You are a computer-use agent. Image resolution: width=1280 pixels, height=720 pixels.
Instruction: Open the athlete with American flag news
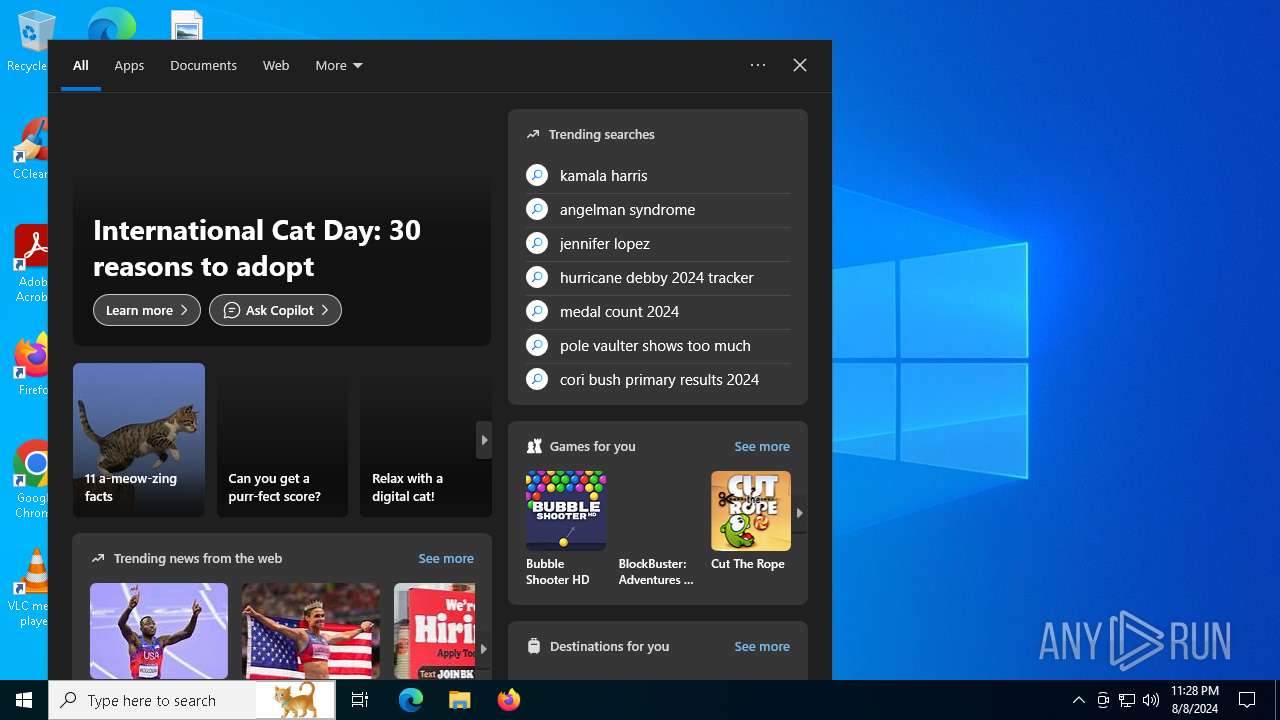click(311, 631)
